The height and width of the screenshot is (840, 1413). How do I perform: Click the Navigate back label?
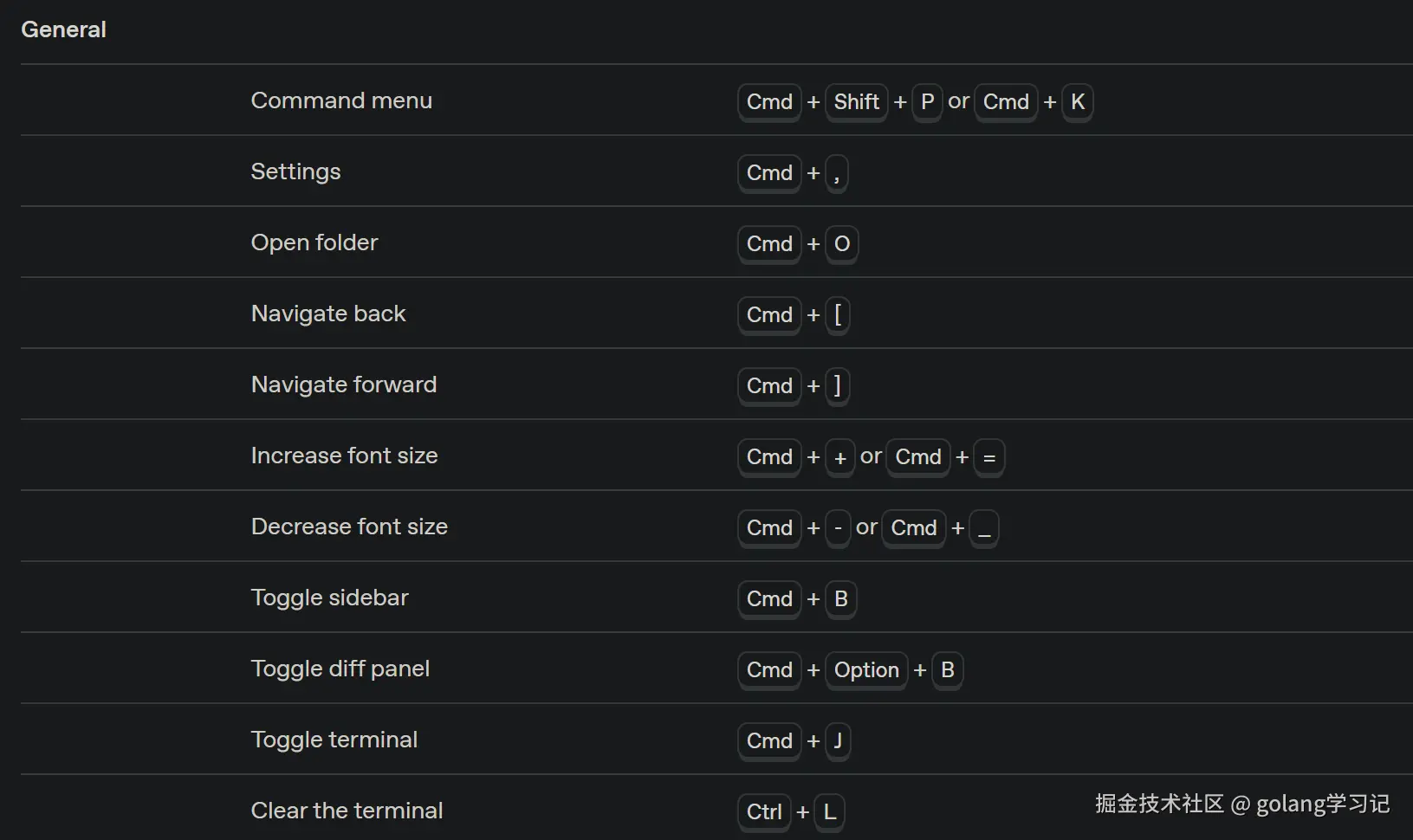[328, 313]
